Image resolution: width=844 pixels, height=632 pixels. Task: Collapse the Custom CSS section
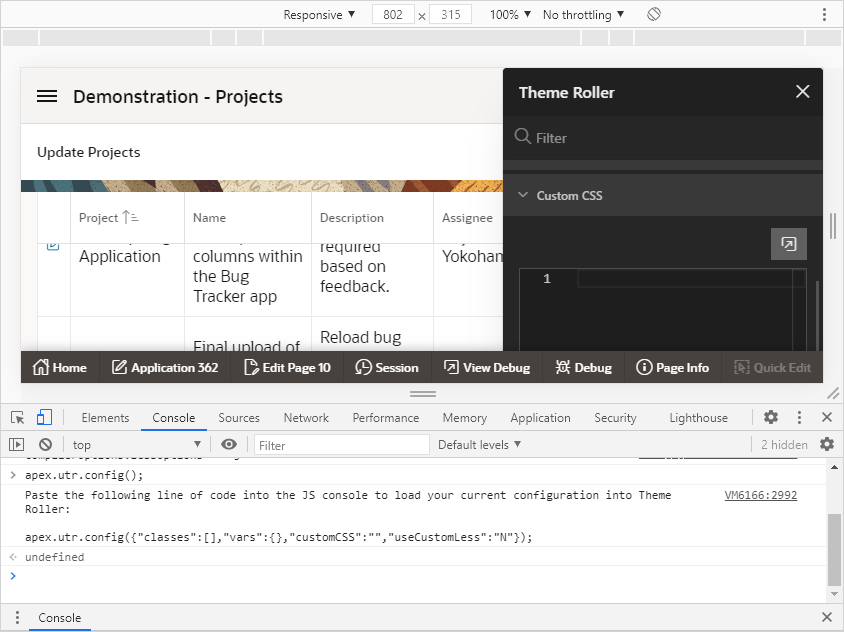click(523, 195)
